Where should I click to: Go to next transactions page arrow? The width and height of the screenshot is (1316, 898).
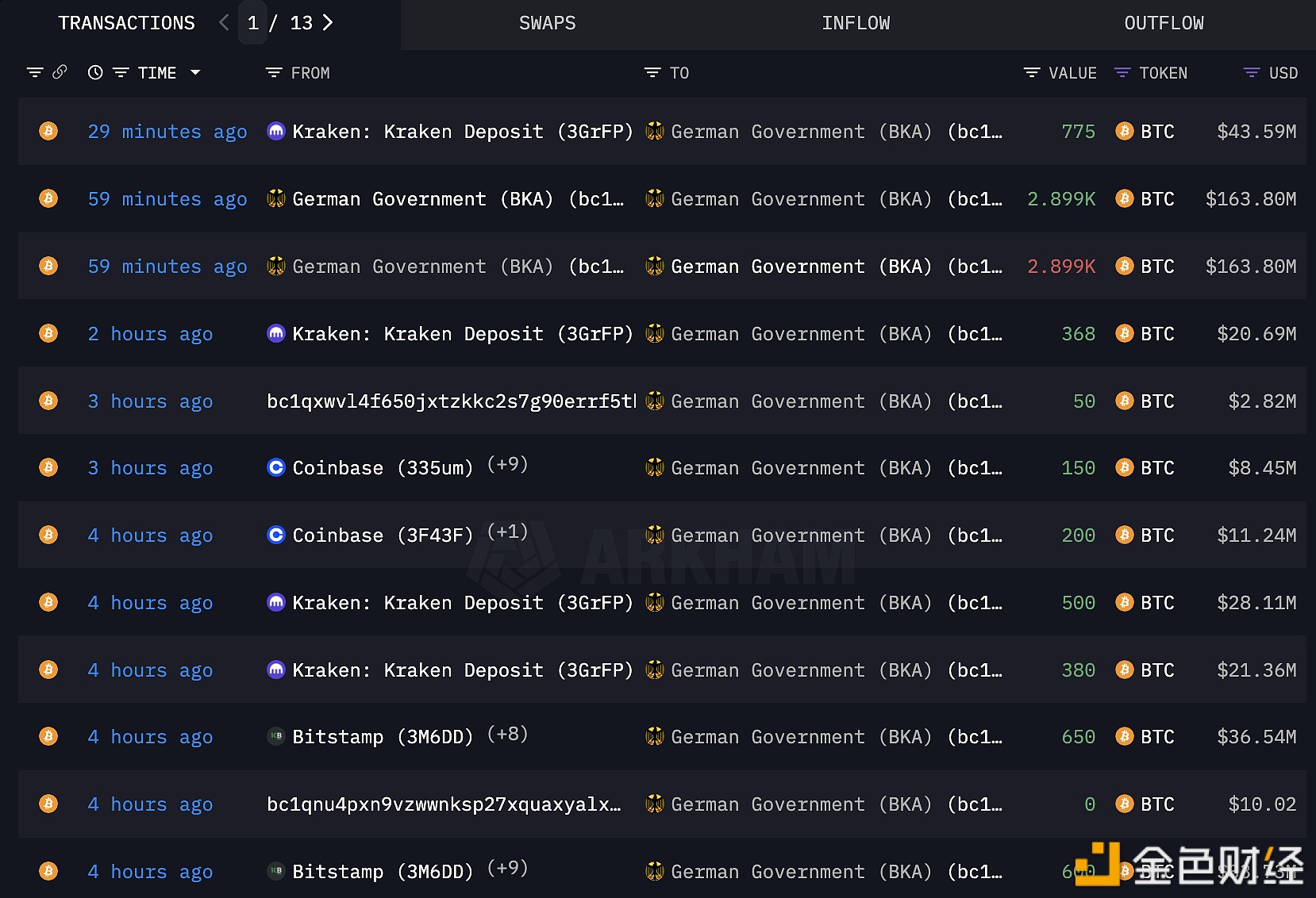tap(328, 23)
